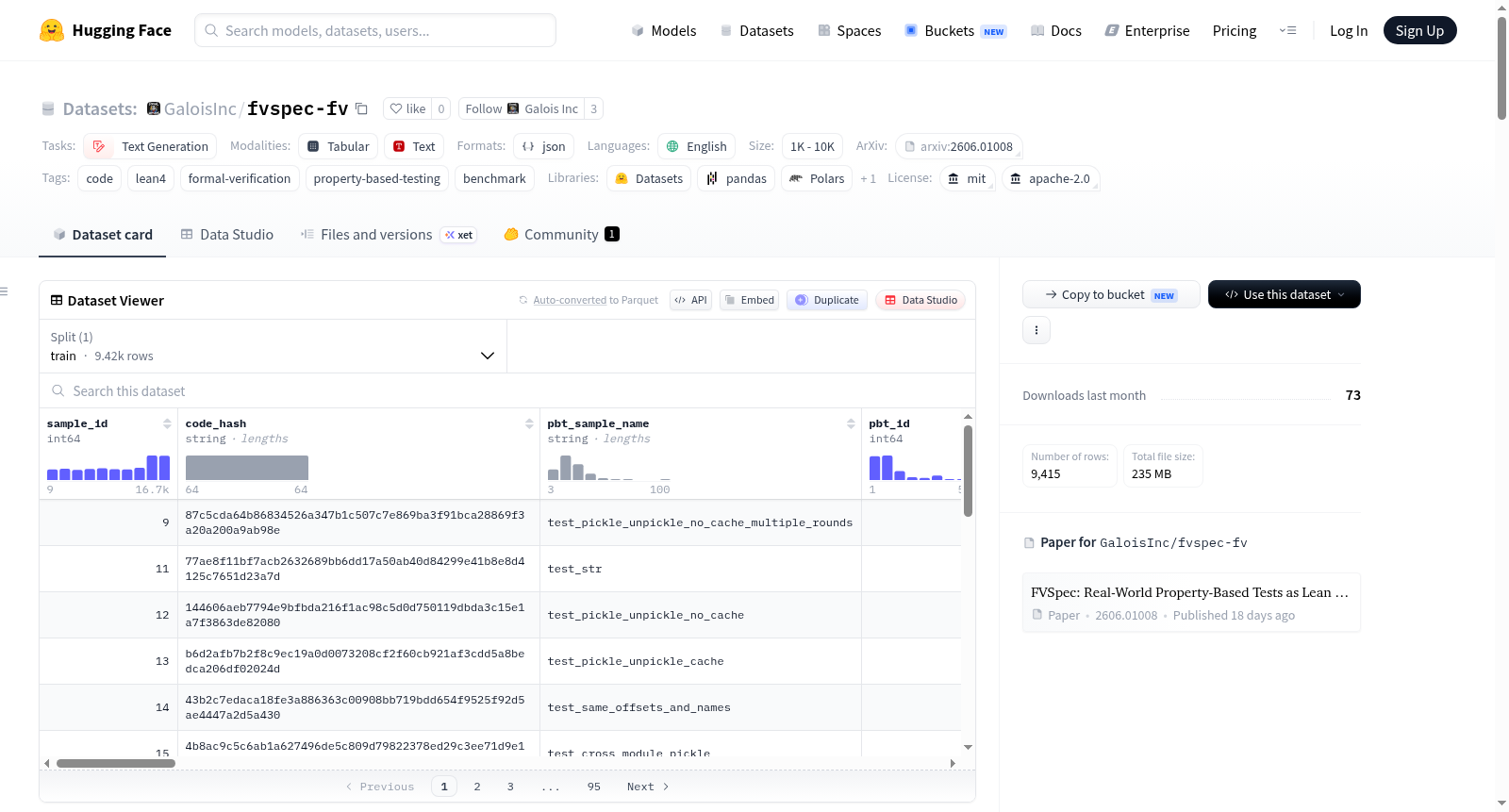Open the Use this dataset dropdown
Viewport: 1509px width, 812px height.
[1285, 294]
